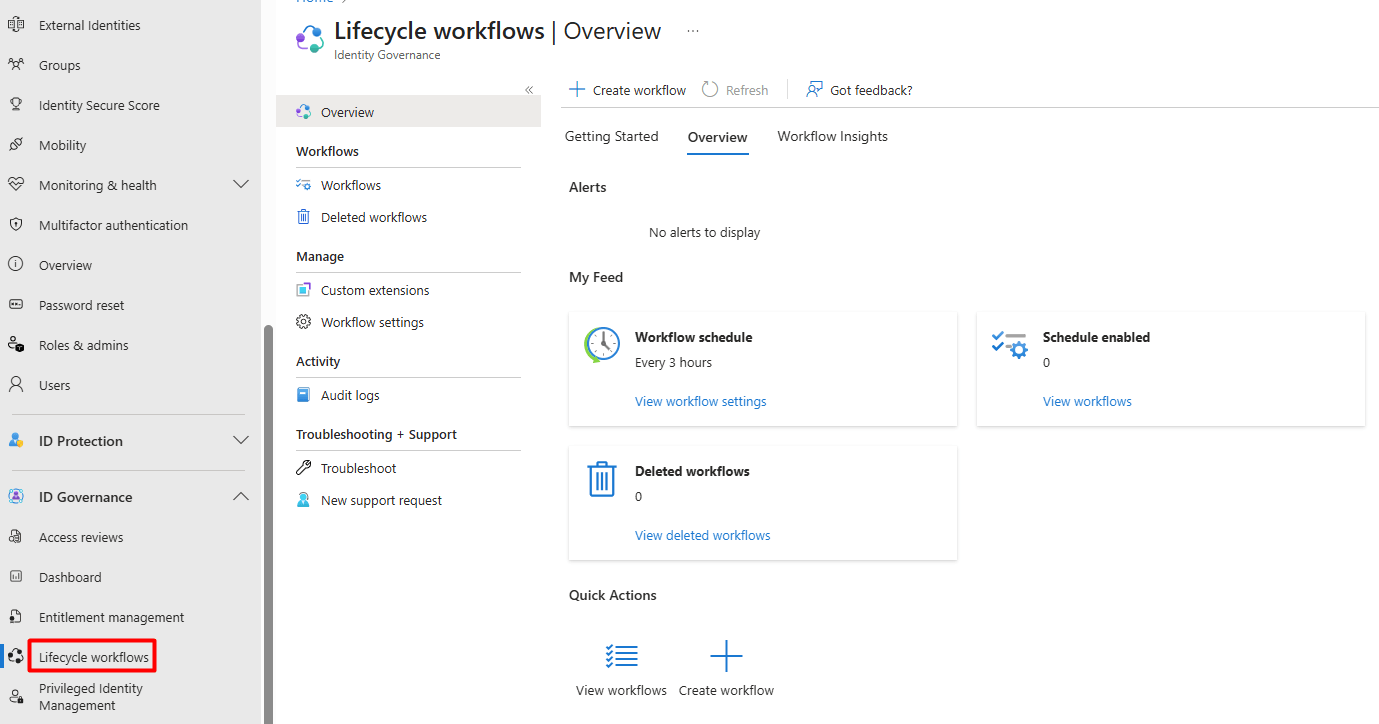Expand the Monitoring & health section
This screenshot has height=724, width=1379.
coord(241,185)
